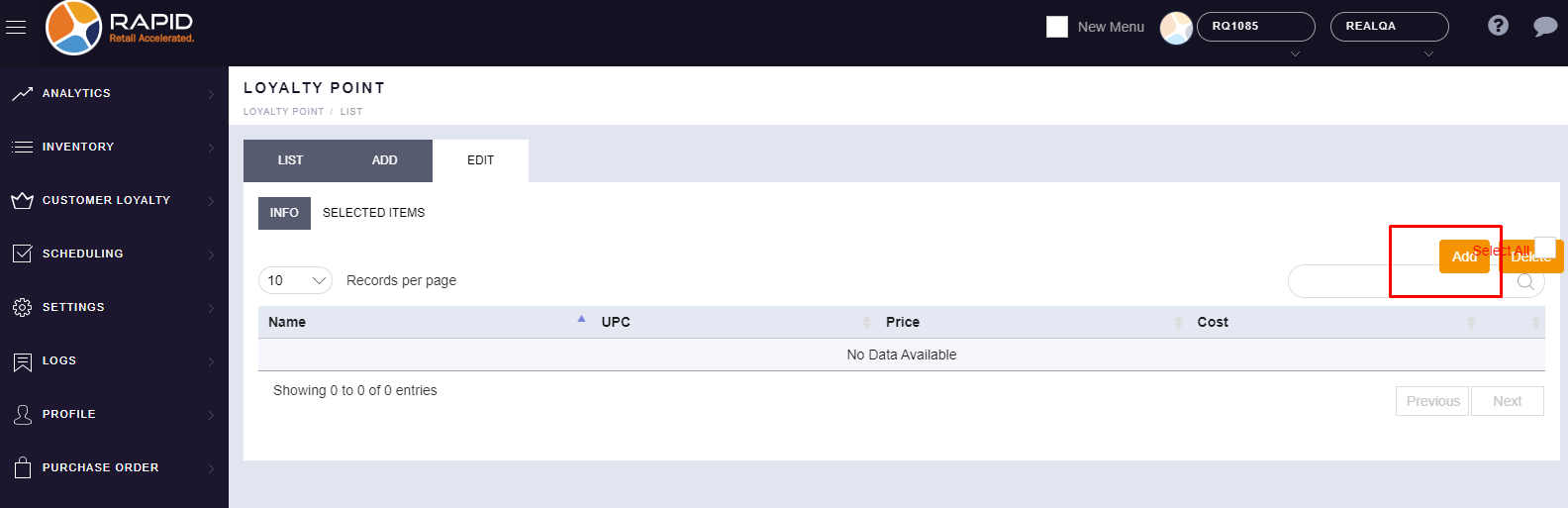The width and height of the screenshot is (1568, 508).
Task: Expand the RQ1085 dropdown
Action: [1255, 27]
